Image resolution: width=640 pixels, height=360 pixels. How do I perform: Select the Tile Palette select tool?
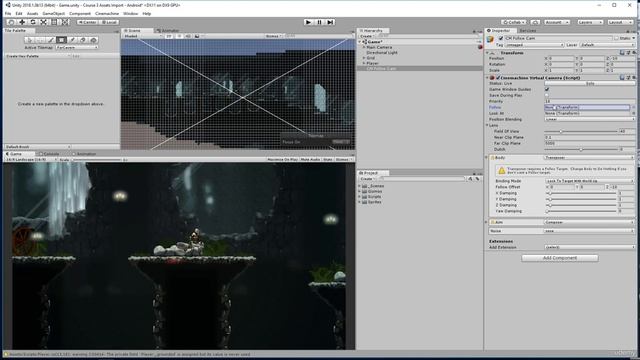[29, 40]
